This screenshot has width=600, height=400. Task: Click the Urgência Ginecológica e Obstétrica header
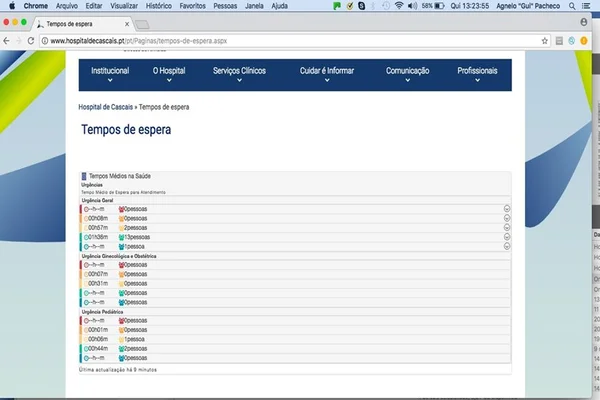119,256
